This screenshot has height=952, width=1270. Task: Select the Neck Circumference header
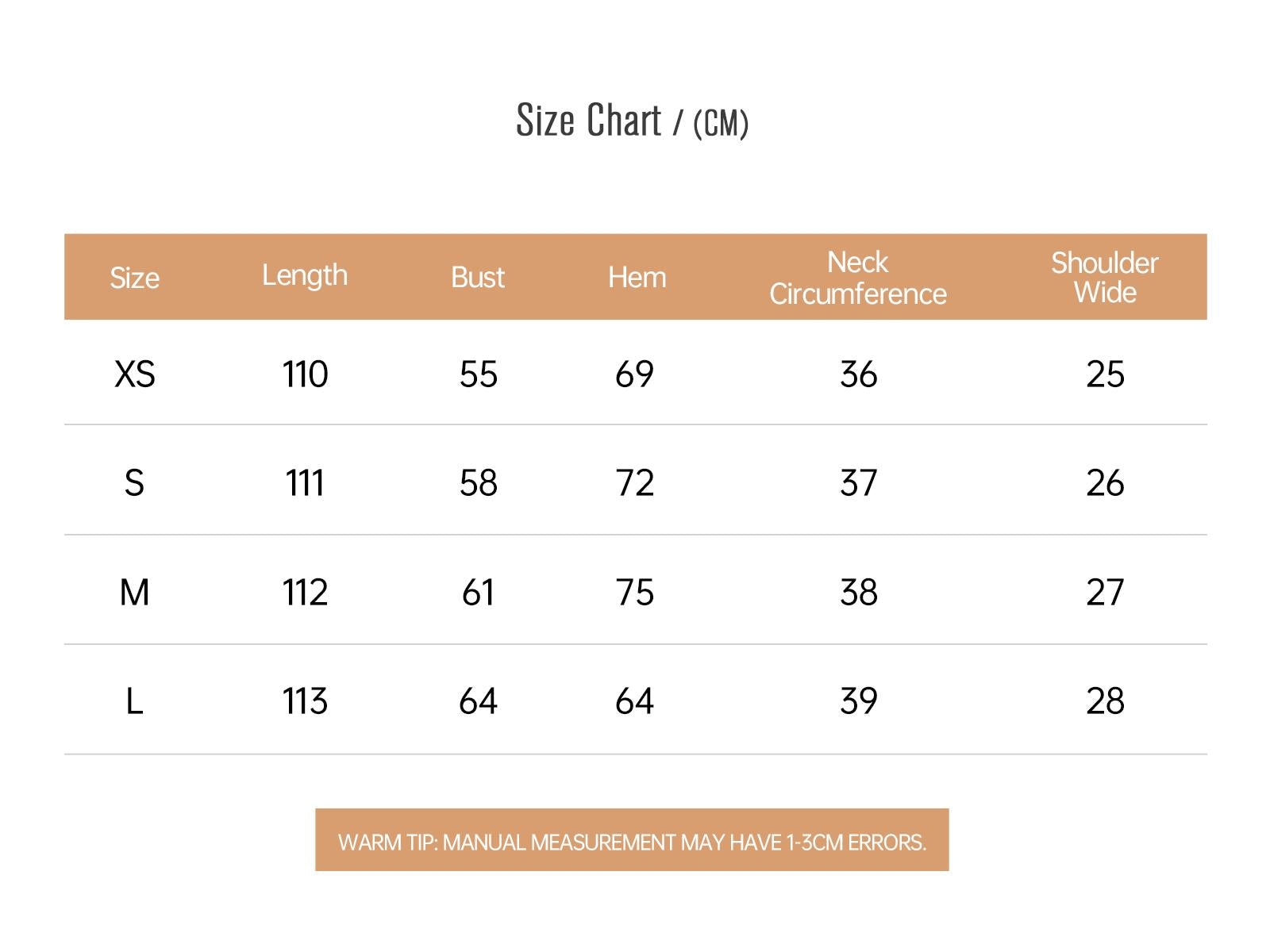tap(858, 278)
